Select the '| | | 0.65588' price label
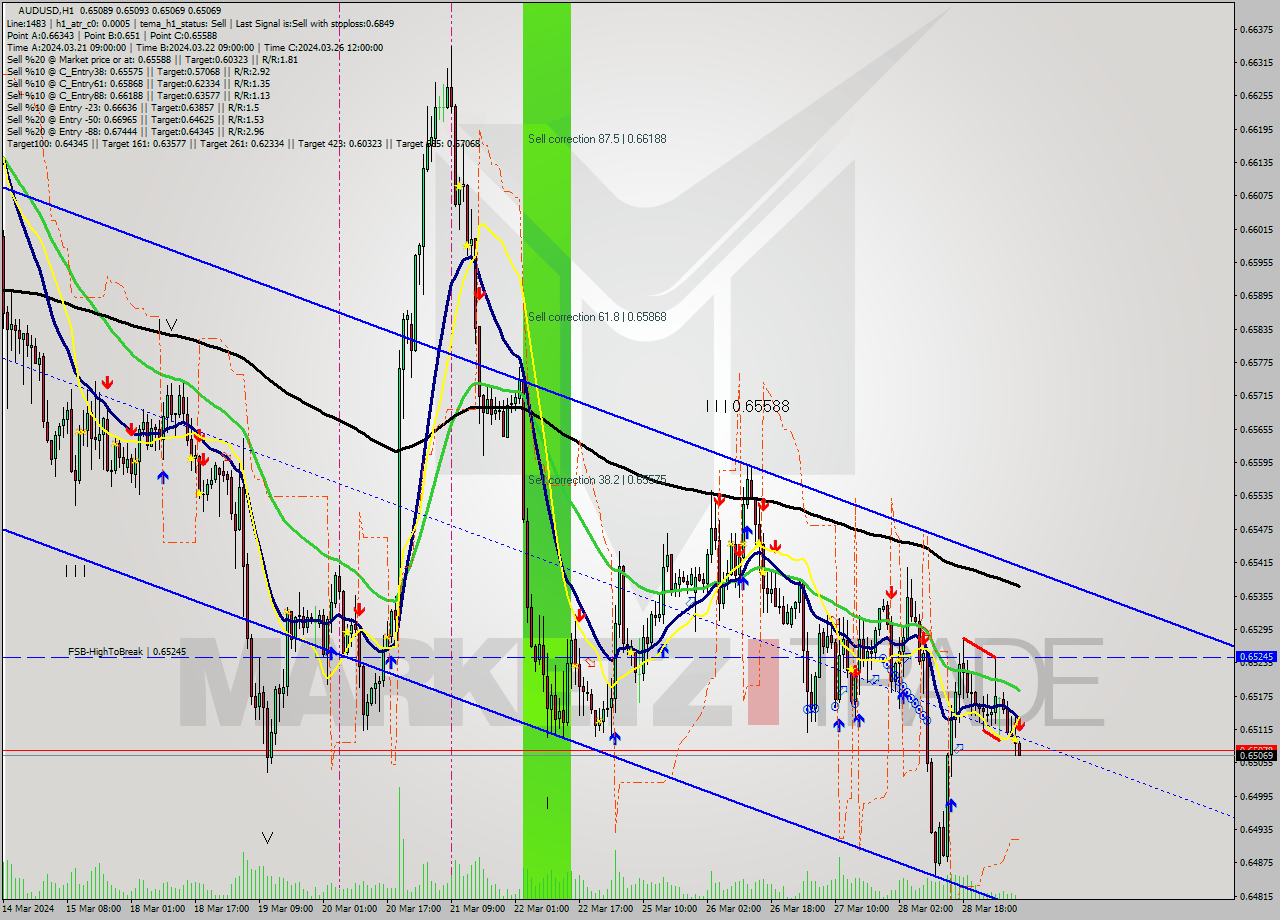The width and height of the screenshot is (1280, 920). pyautogui.click(x=747, y=406)
